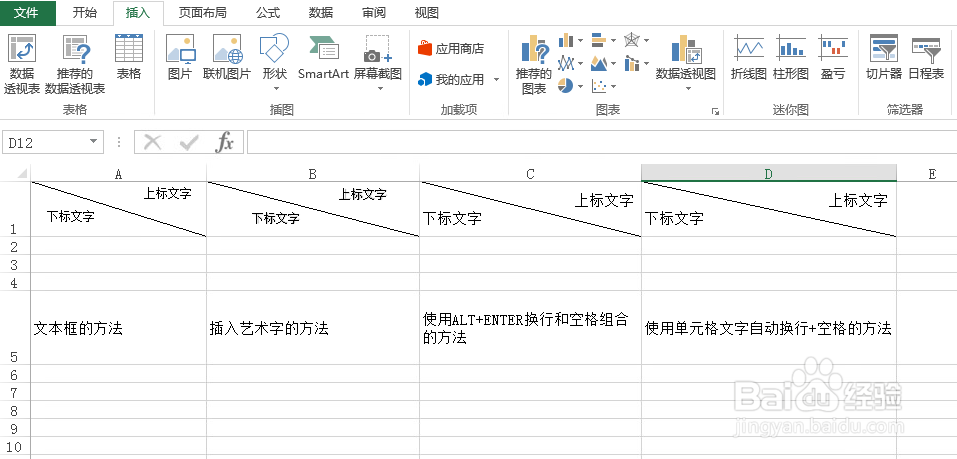Open the Shapes (形状) gallery
The height and width of the screenshot is (459, 957).
[274, 62]
